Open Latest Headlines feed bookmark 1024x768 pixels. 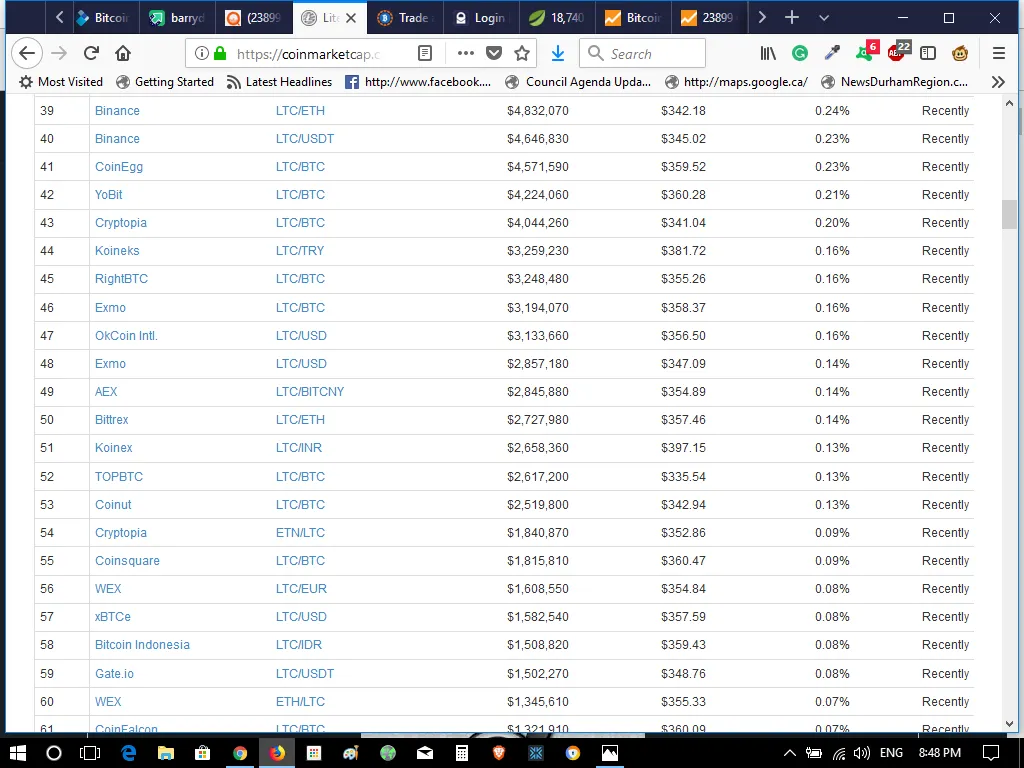(x=279, y=82)
